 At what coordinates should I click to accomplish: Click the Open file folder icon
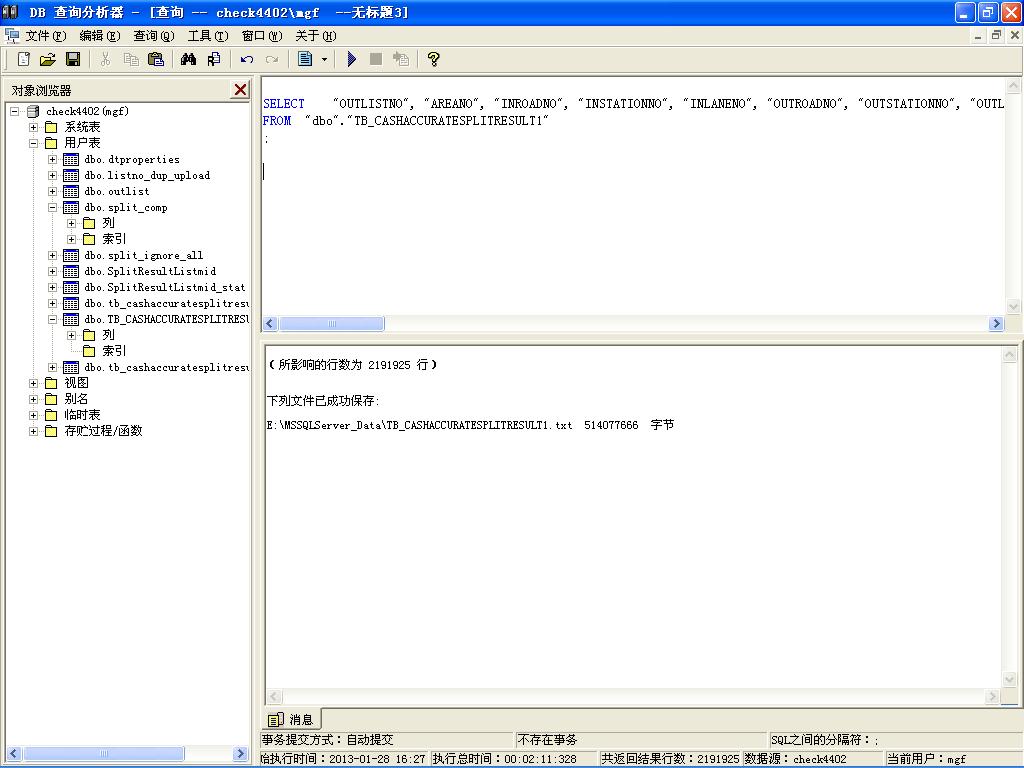(47, 59)
